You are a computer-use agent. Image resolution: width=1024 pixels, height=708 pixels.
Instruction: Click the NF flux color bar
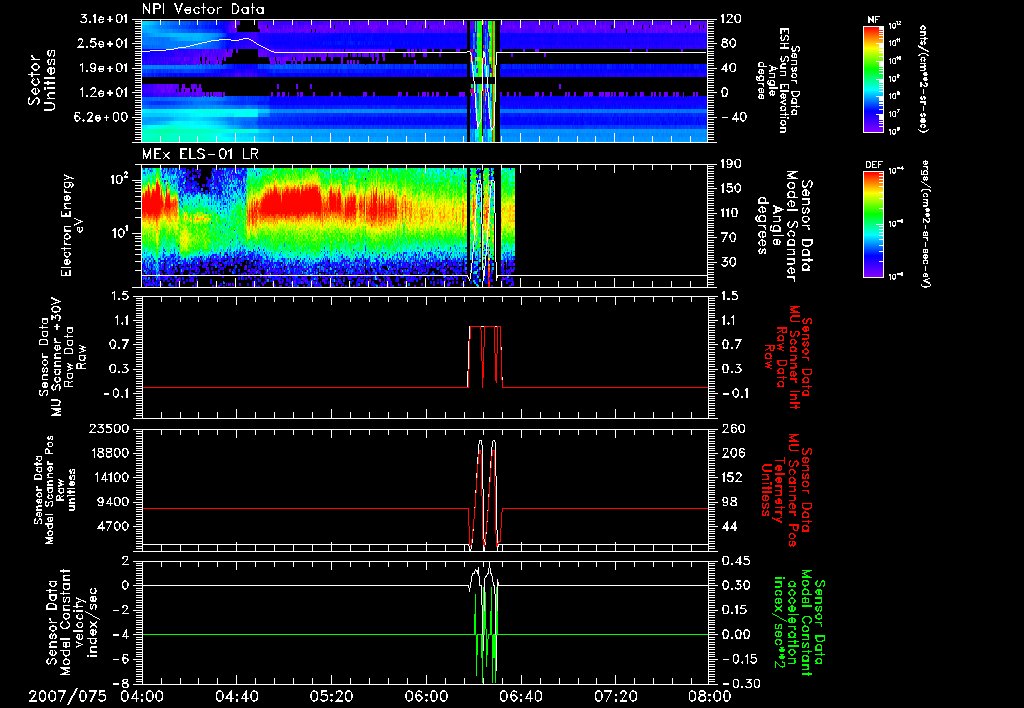click(x=874, y=78)
